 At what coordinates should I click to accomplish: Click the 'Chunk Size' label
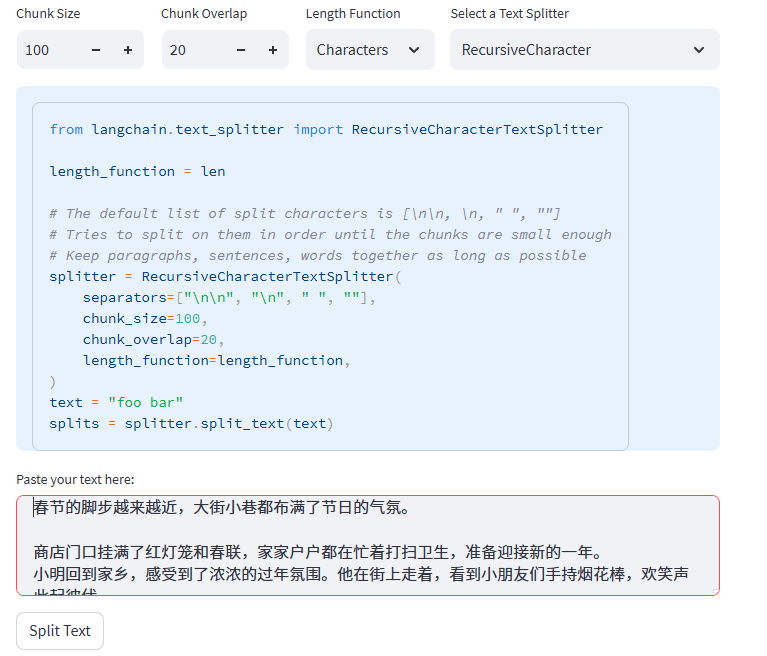(48, 14)
